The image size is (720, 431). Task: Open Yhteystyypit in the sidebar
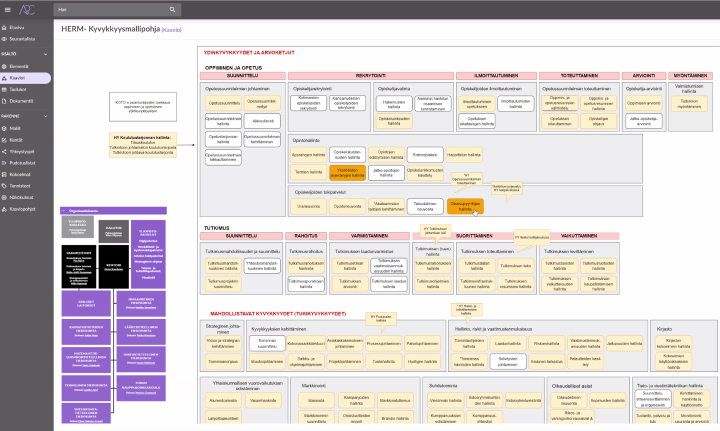[22, 151]
